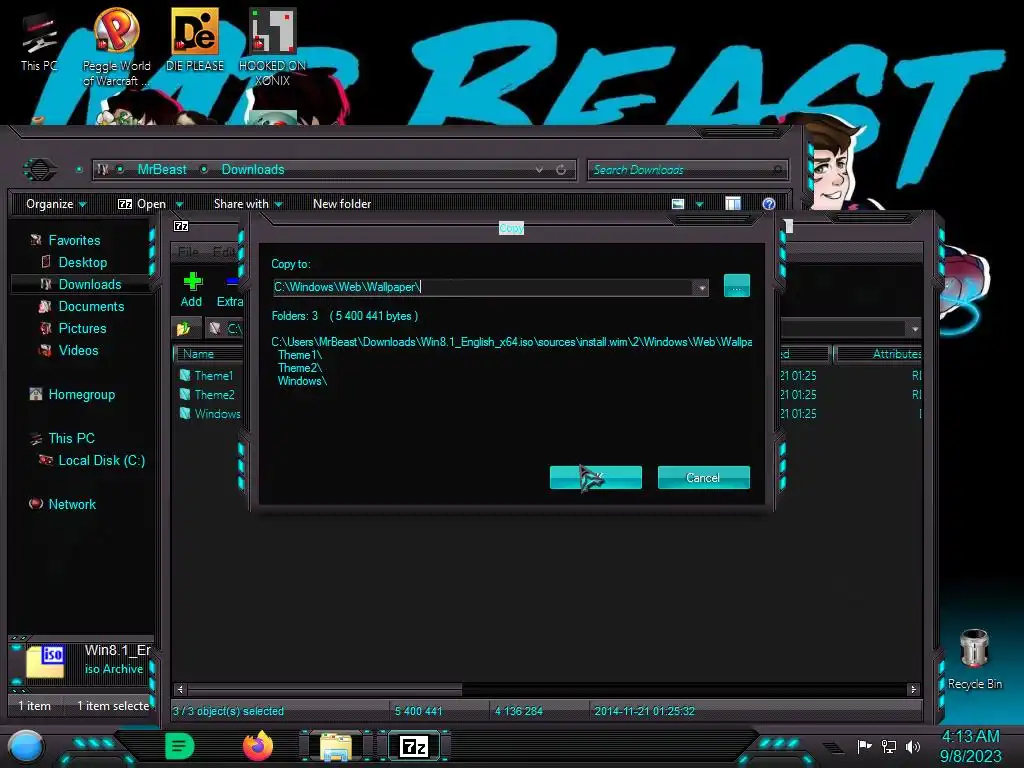
Task: Select Downloads in the navigation pane
Action: (89, 285)
